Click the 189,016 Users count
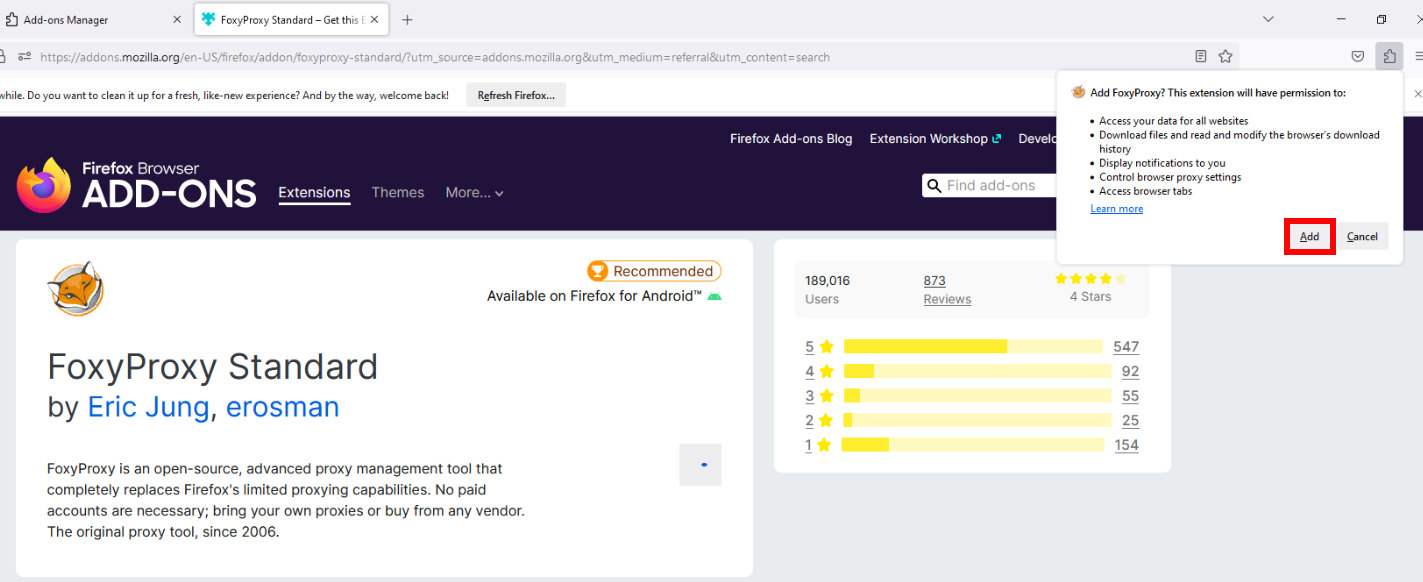 click(827, 290)
